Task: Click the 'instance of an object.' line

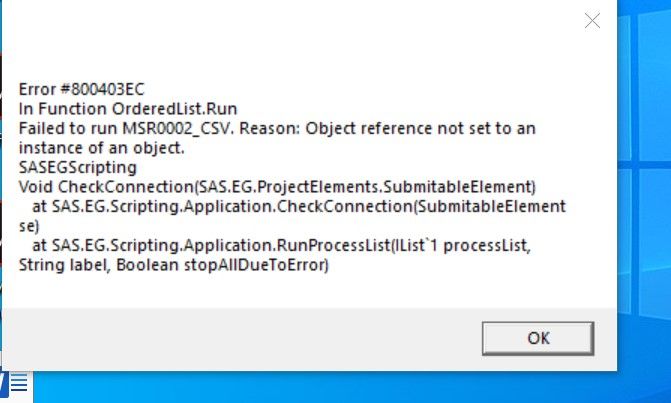Action: pos(103,147)
